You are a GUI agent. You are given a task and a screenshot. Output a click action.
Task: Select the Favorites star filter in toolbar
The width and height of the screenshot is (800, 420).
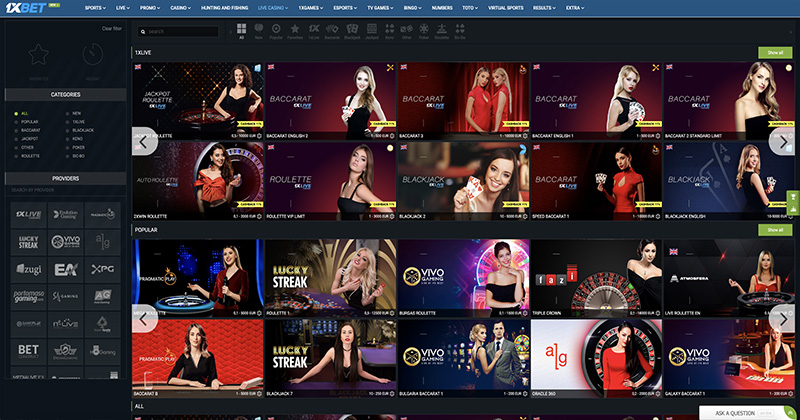[x=294, y=31]
